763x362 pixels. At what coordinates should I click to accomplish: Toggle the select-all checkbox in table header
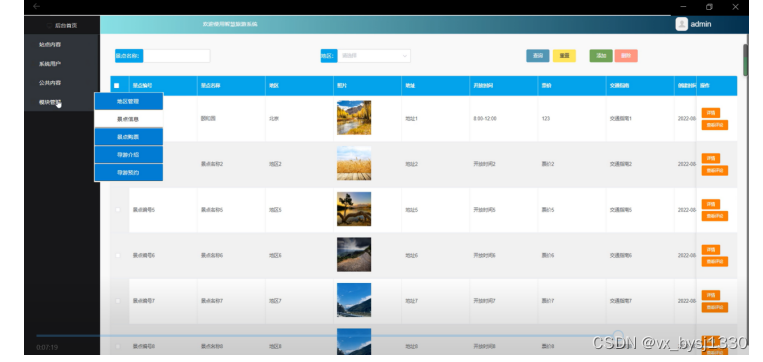(x=116, y=86)
